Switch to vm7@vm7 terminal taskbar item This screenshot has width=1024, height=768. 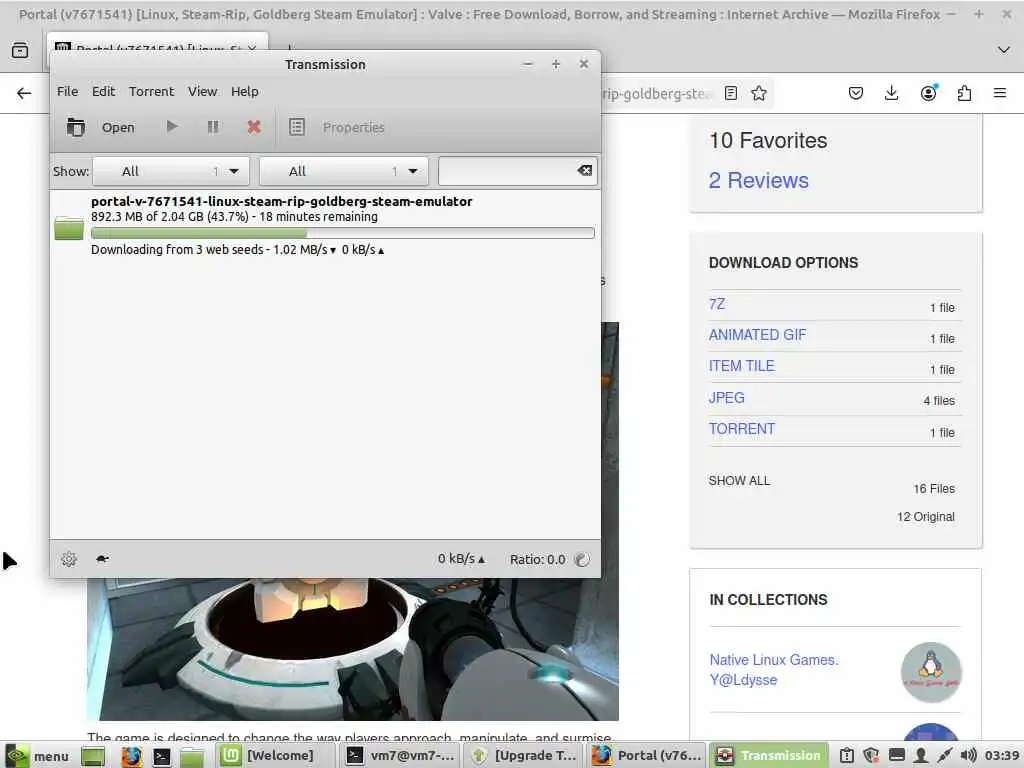click(400, 756)
